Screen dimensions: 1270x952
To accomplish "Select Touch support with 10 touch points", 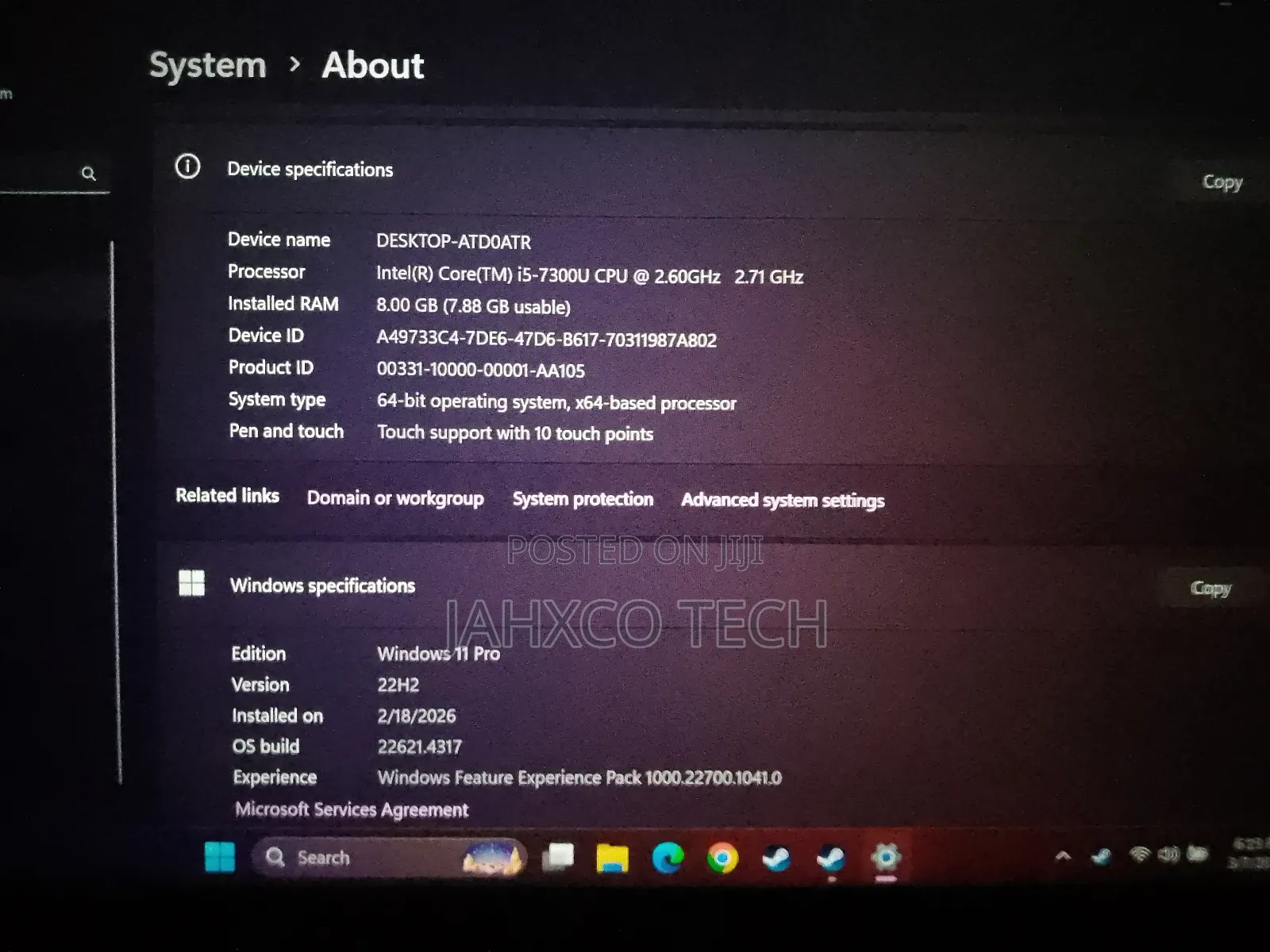I will click(515, 433).
